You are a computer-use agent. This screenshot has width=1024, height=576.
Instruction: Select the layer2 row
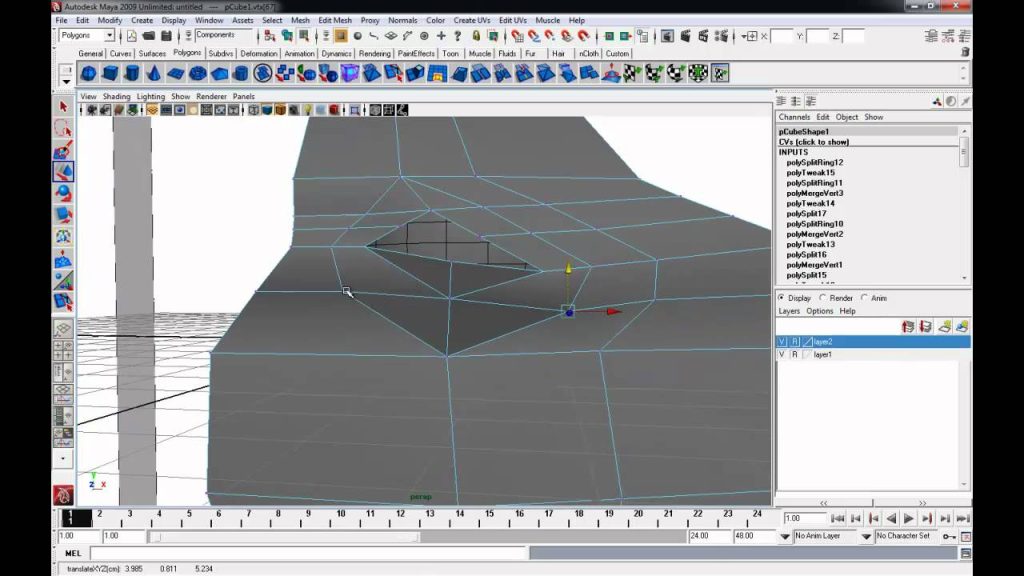(872, 342)
